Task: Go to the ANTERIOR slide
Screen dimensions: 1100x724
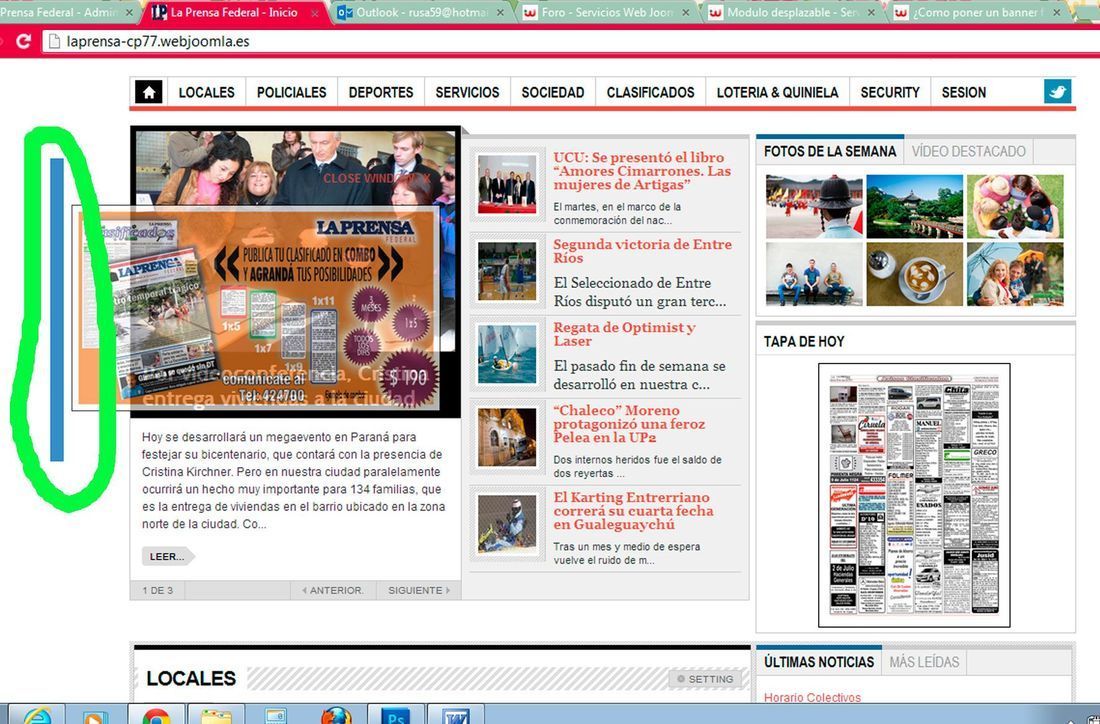Action: [x=333, y=590]
